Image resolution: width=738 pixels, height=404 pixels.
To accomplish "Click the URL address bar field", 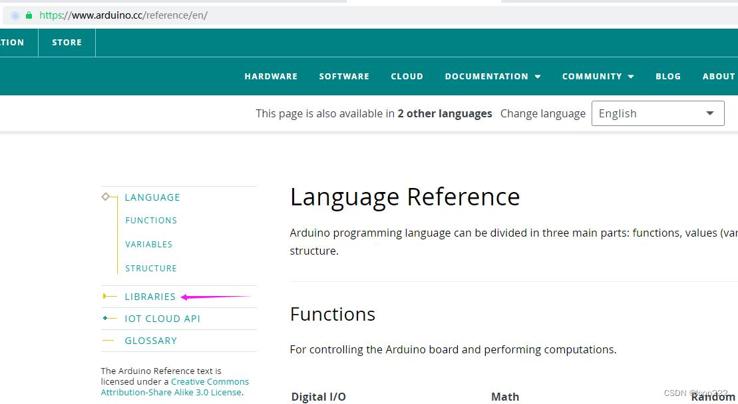I will click(x=371, y=15).
